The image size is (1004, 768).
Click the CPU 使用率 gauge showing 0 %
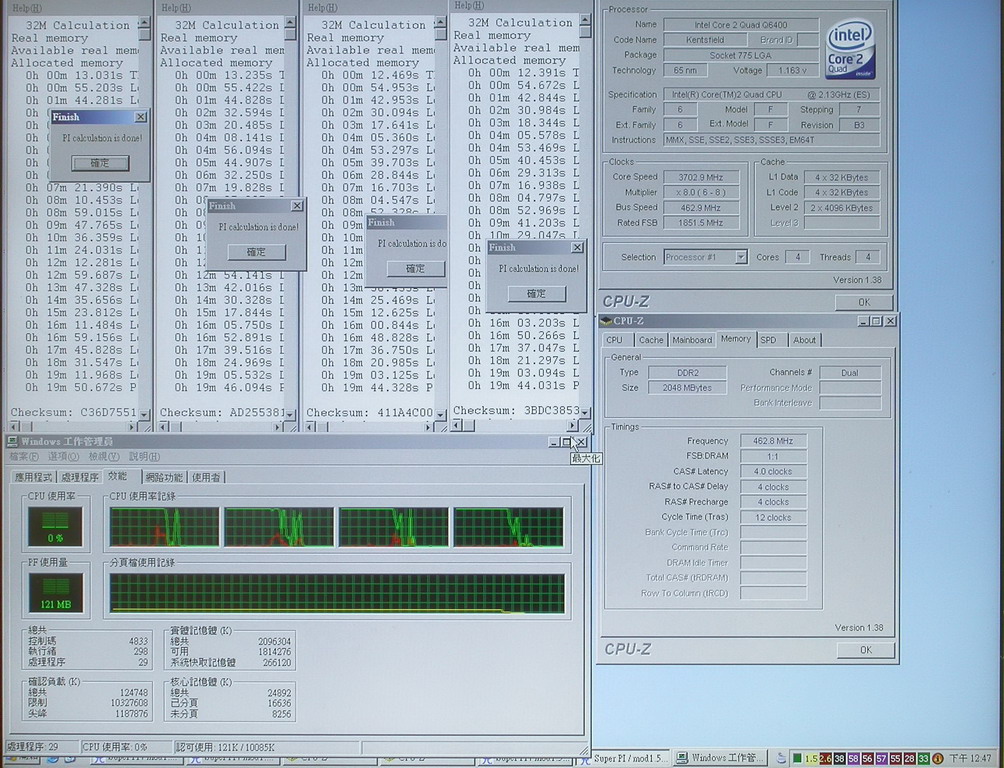(x=55, y=527)
